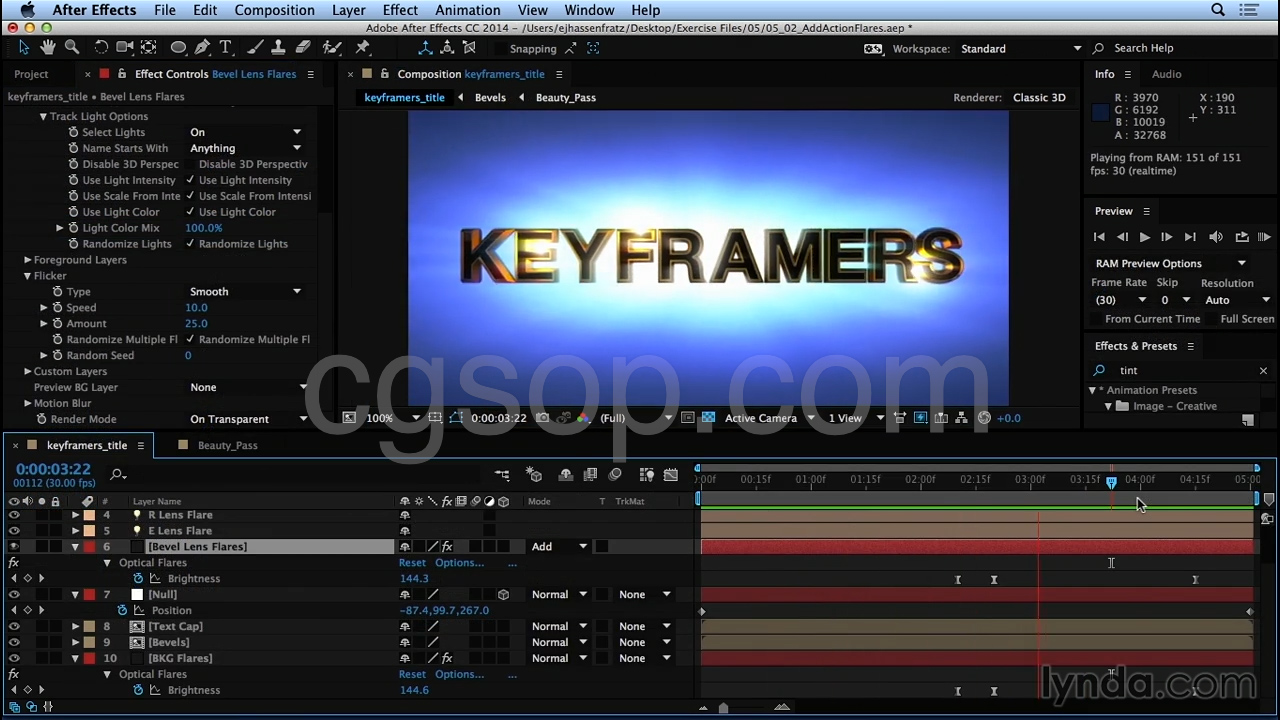Toggle the Use Light Color checkbox
This screenshot has height=720, width=1280.
pyautogui.click(x=190, y=212)
